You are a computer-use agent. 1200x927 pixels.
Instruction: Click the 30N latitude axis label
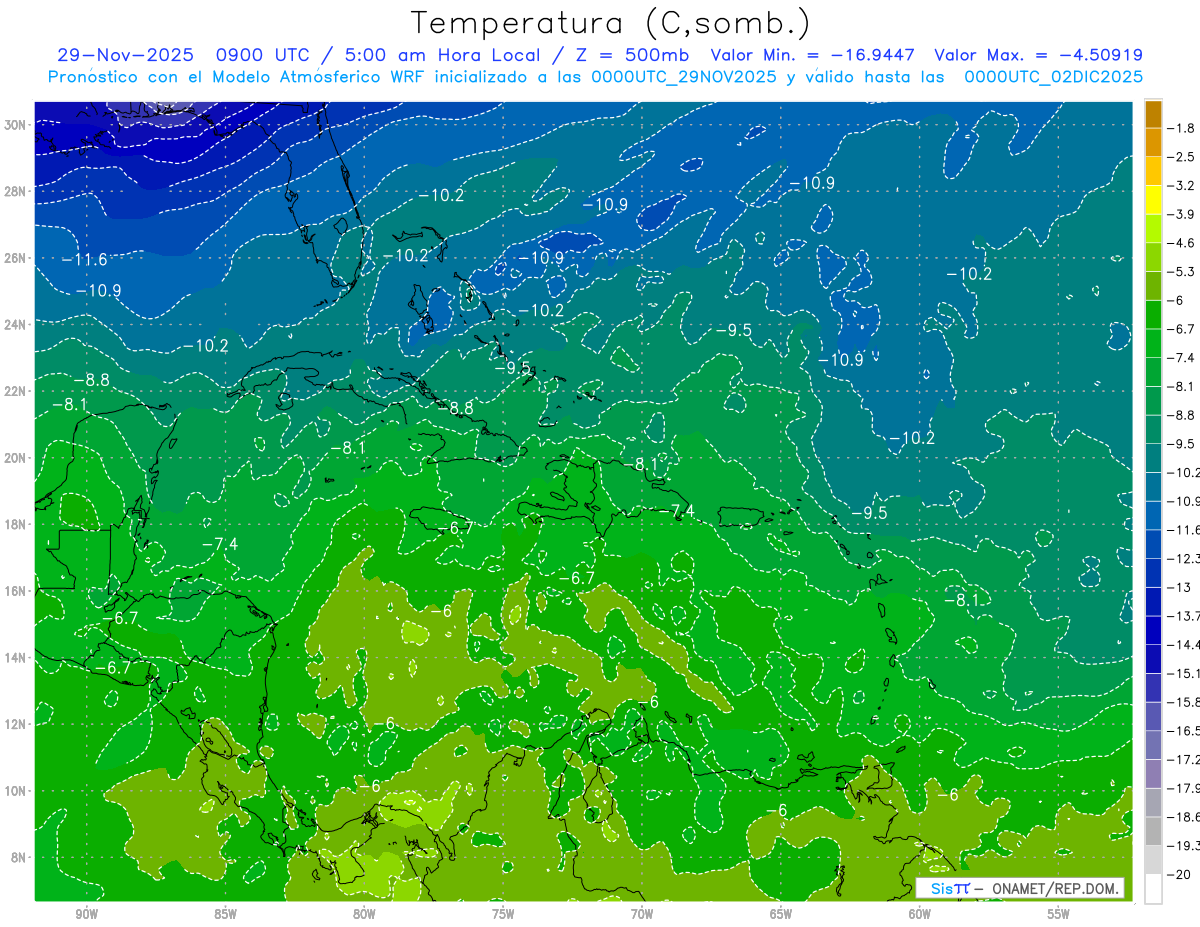(17, 124)
